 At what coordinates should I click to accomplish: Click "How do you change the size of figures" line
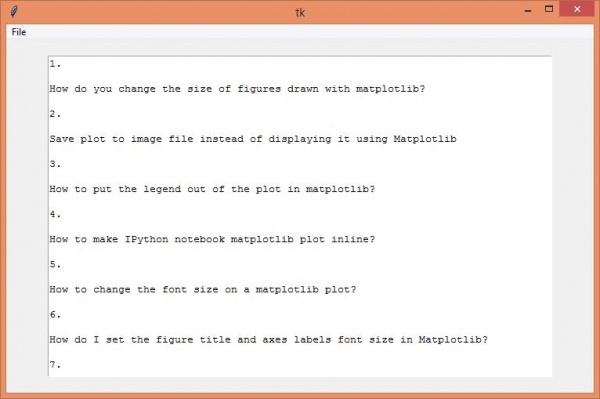click(x=237, y=89)
